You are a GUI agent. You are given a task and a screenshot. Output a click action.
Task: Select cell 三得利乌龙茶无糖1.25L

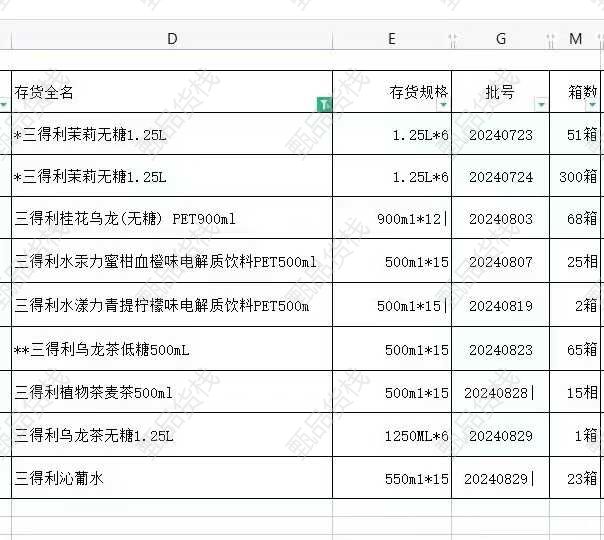pos(172,435)
